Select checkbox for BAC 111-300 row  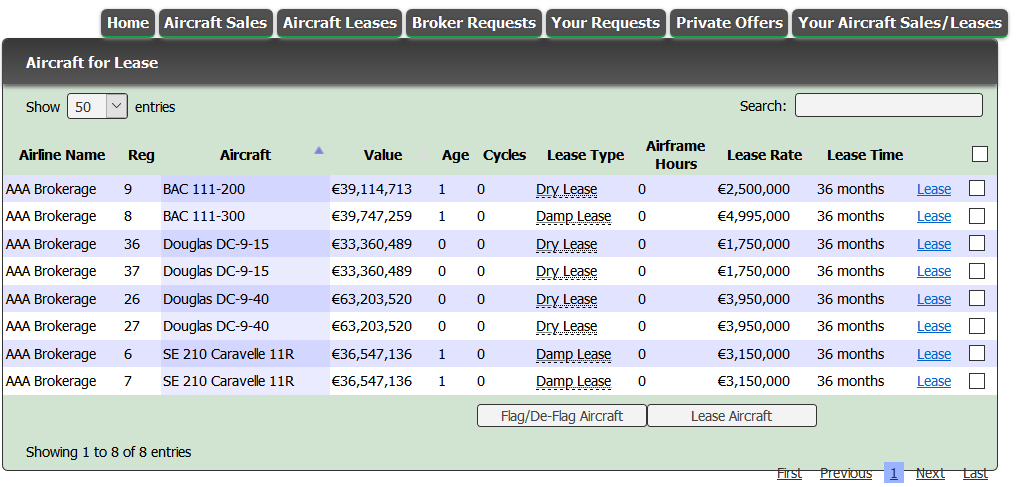(x=977, y=216)
